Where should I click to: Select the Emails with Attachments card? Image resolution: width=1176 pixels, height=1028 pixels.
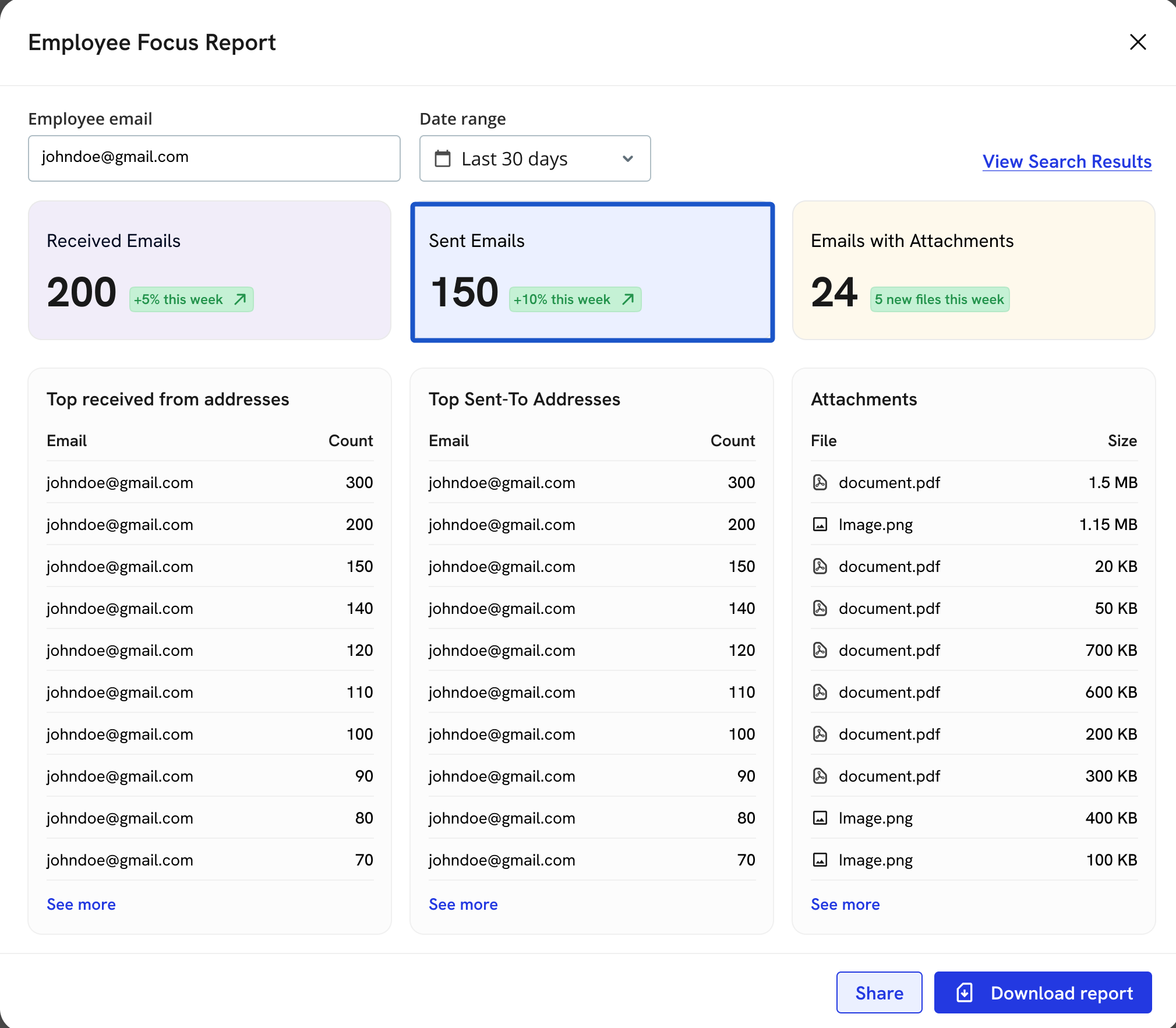pyautogui.click(x=973, y=270)
